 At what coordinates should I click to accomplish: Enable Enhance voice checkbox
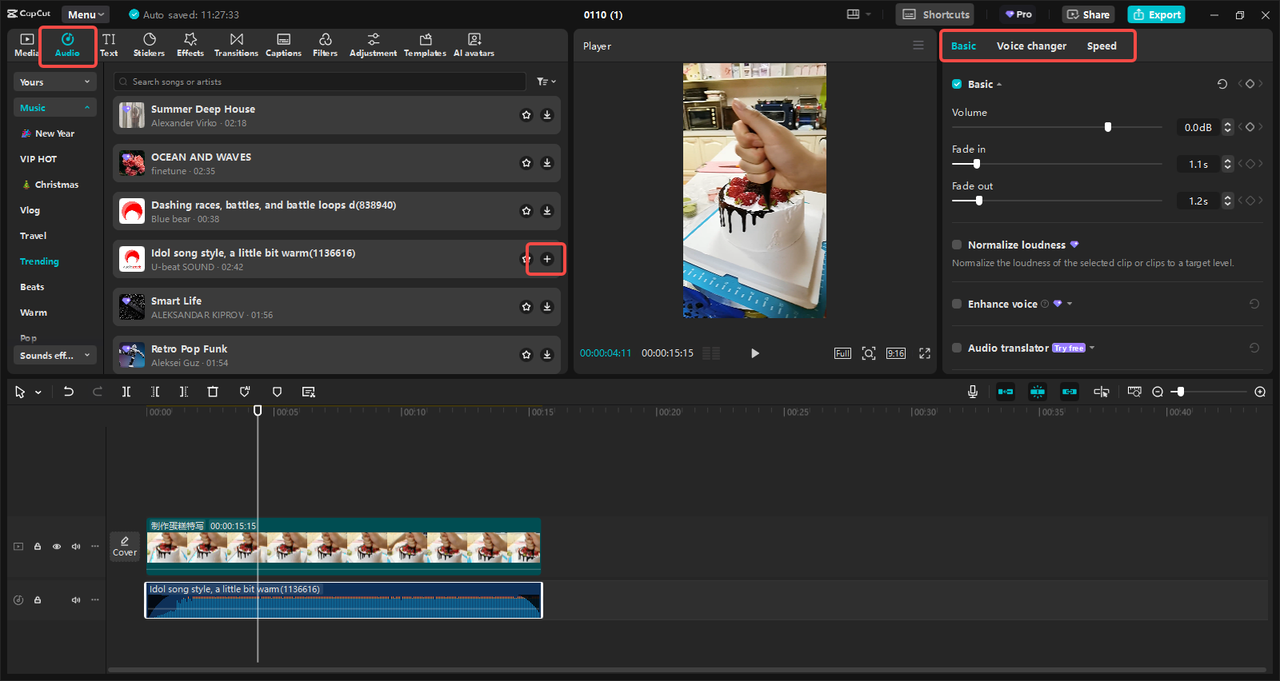957,304
